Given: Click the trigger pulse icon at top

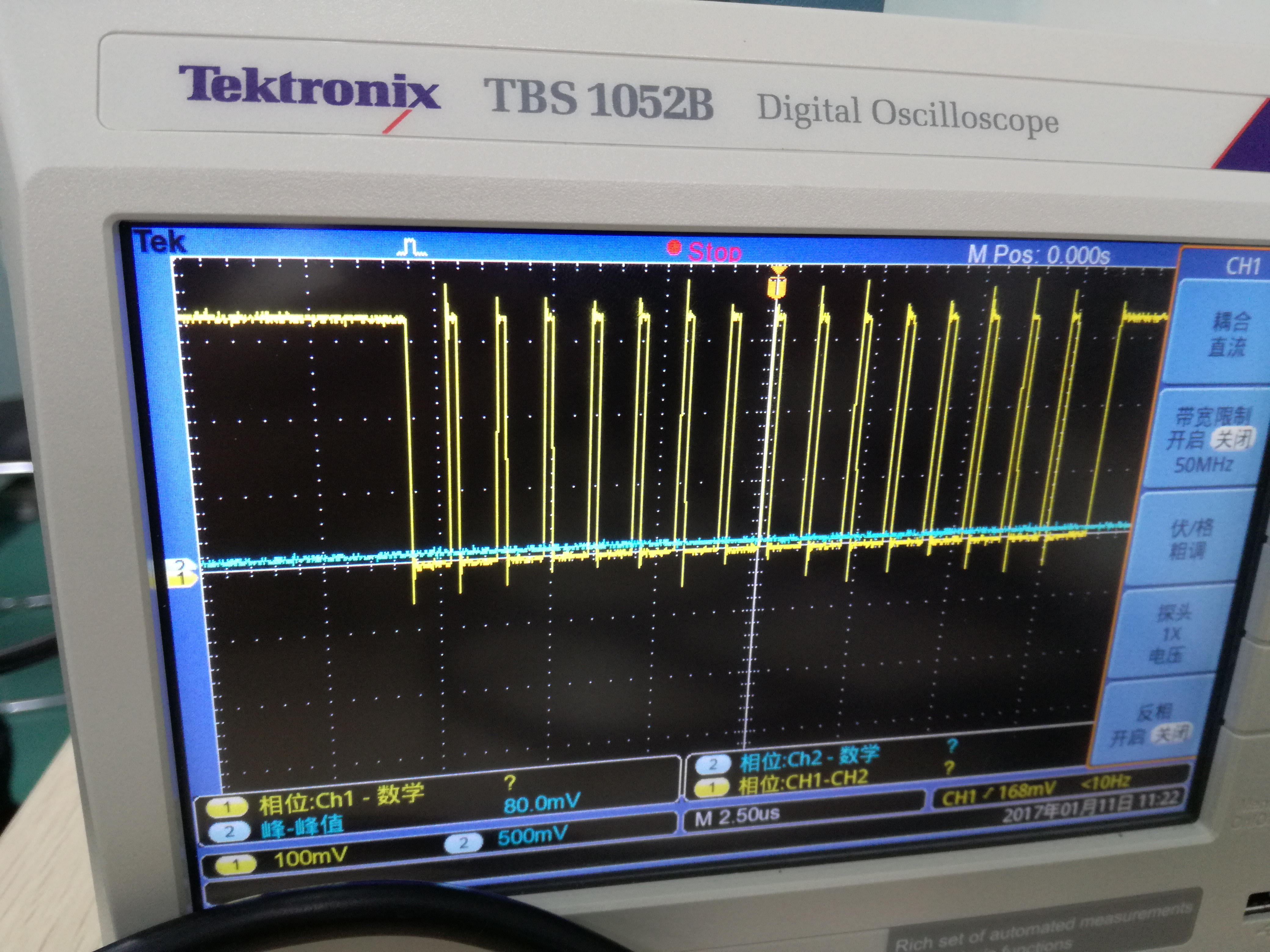Looking at the screenshot, I should click(411, 247).
